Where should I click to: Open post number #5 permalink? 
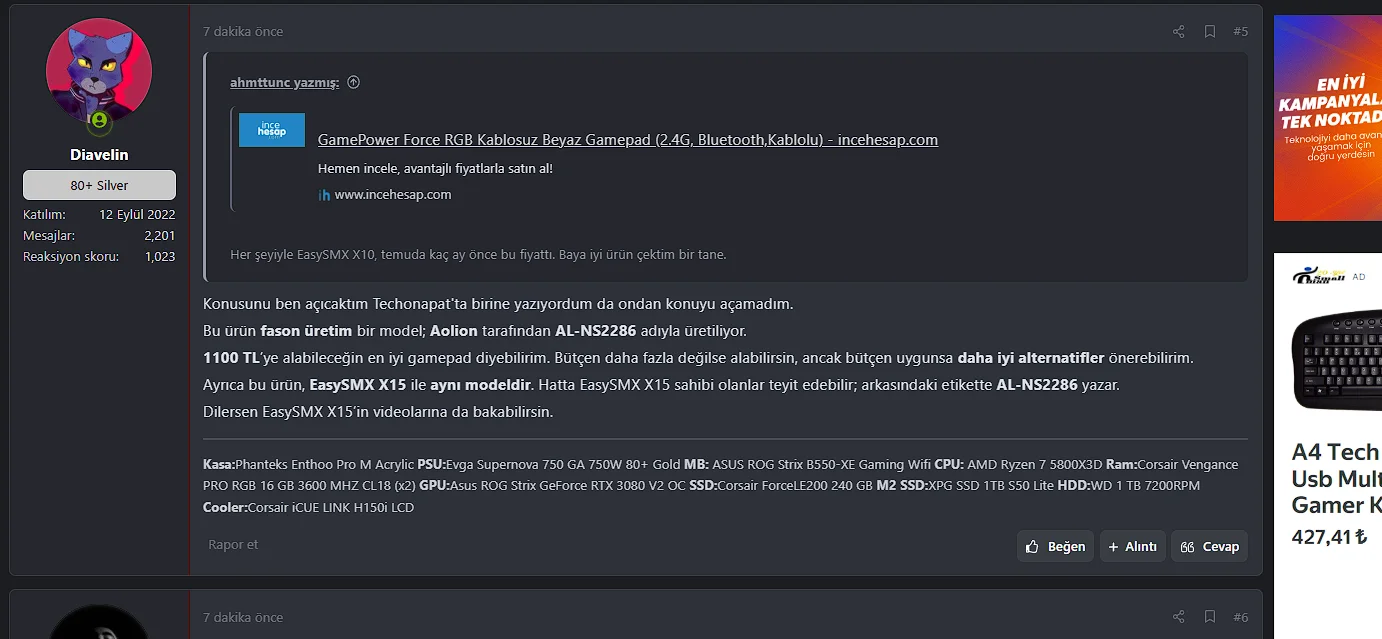[x=1240, y=32]
